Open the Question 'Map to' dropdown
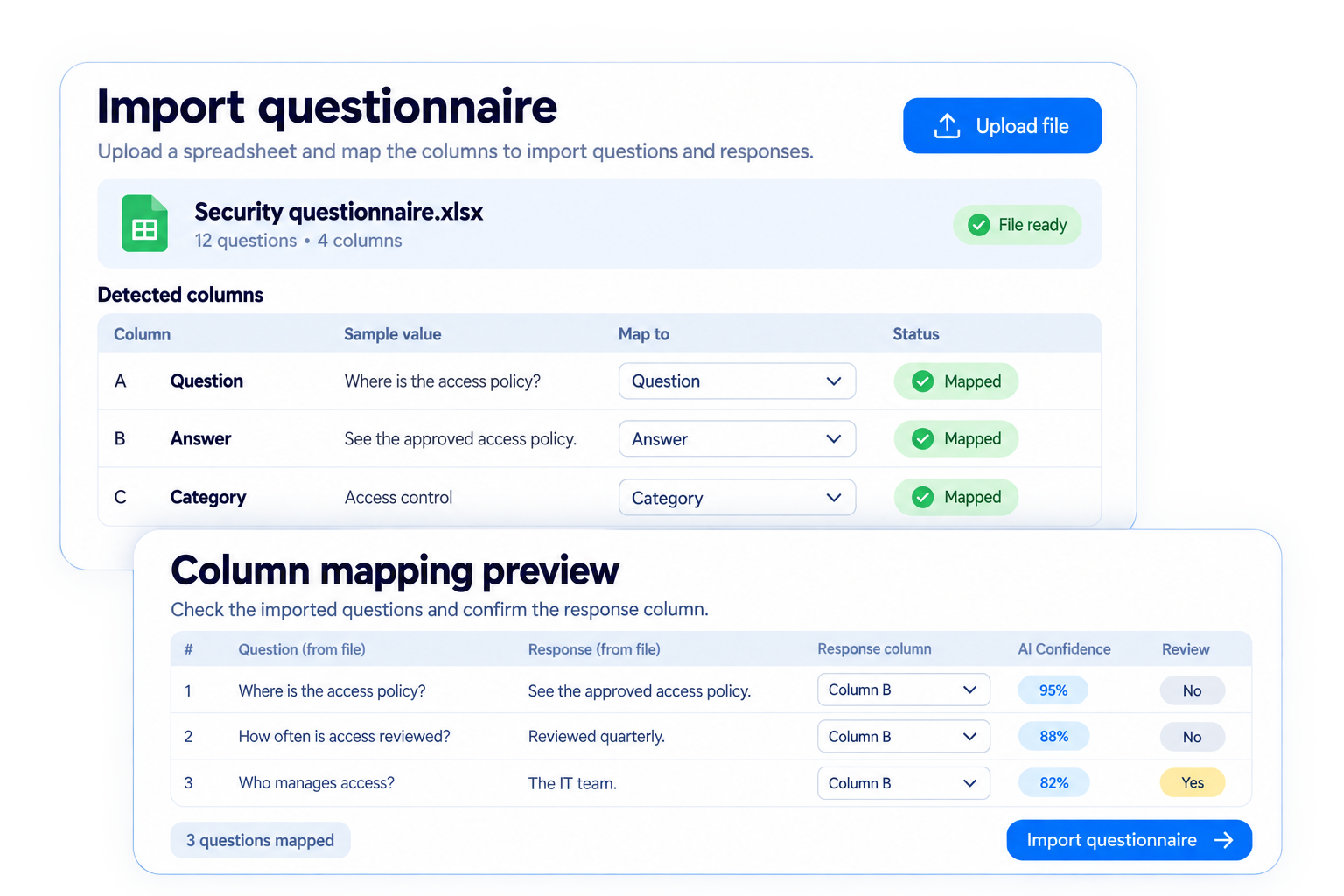This screenshot has height=896, width=1344. pos(737,381)
